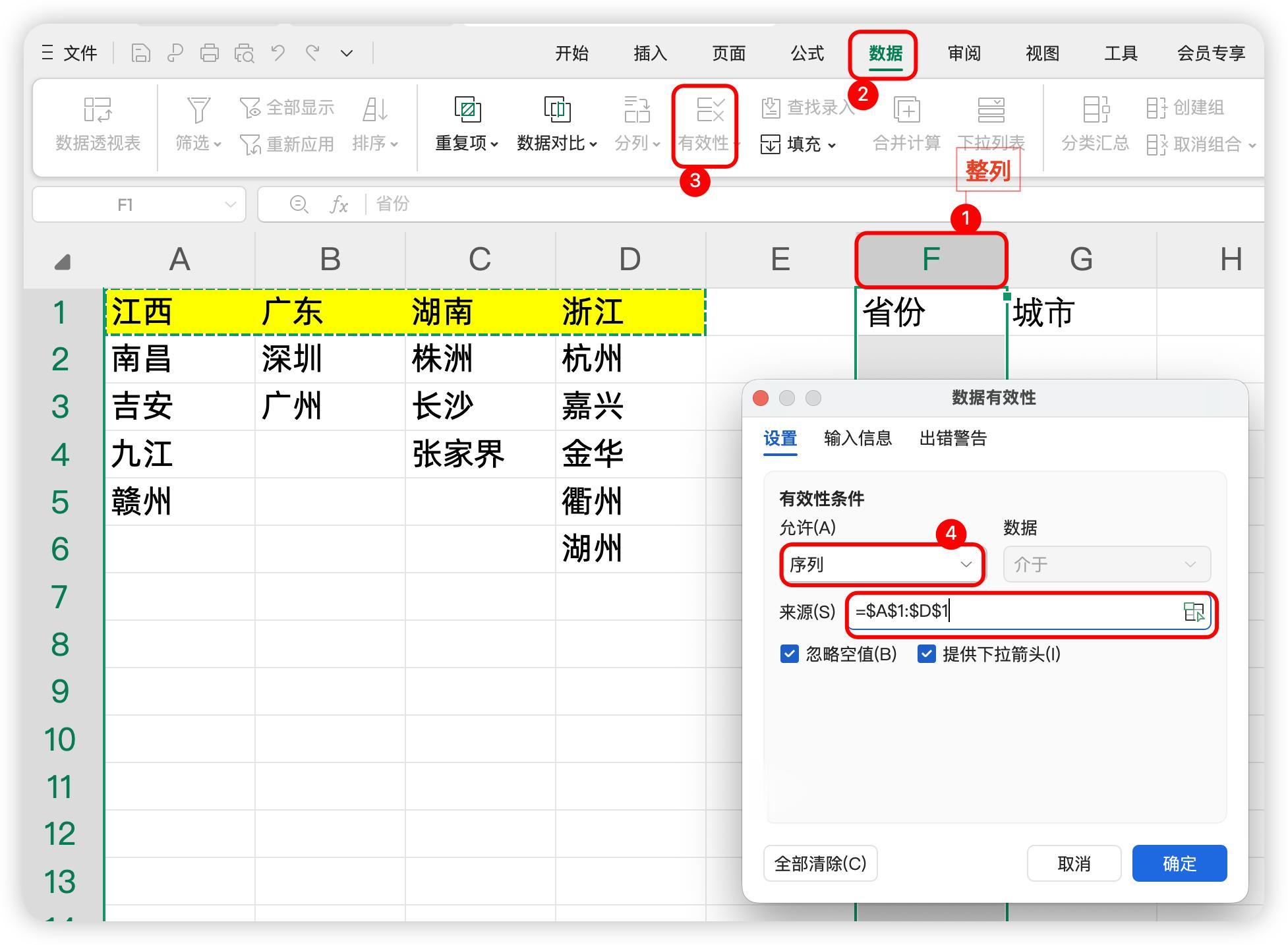The width and height of the screenshot is (1288, 945).
Task: Click the undo arrow icon
Action: click(278, 53)
